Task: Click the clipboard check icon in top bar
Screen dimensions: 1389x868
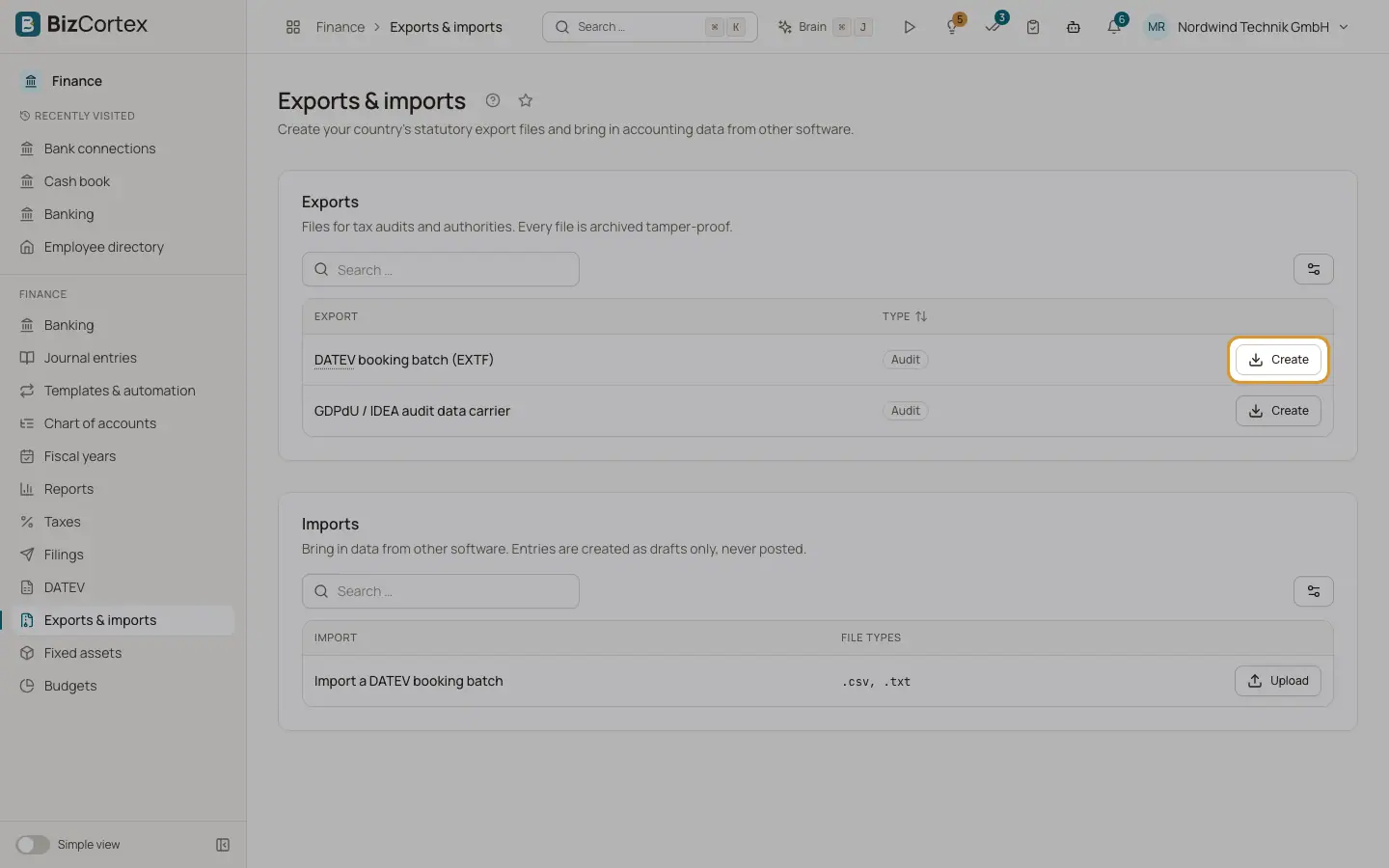Action: pyautogui.click(x=1033, y=27)
